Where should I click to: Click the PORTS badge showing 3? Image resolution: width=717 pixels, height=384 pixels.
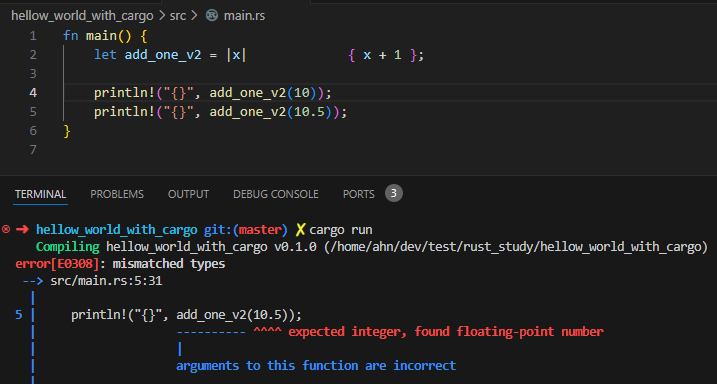394,193
